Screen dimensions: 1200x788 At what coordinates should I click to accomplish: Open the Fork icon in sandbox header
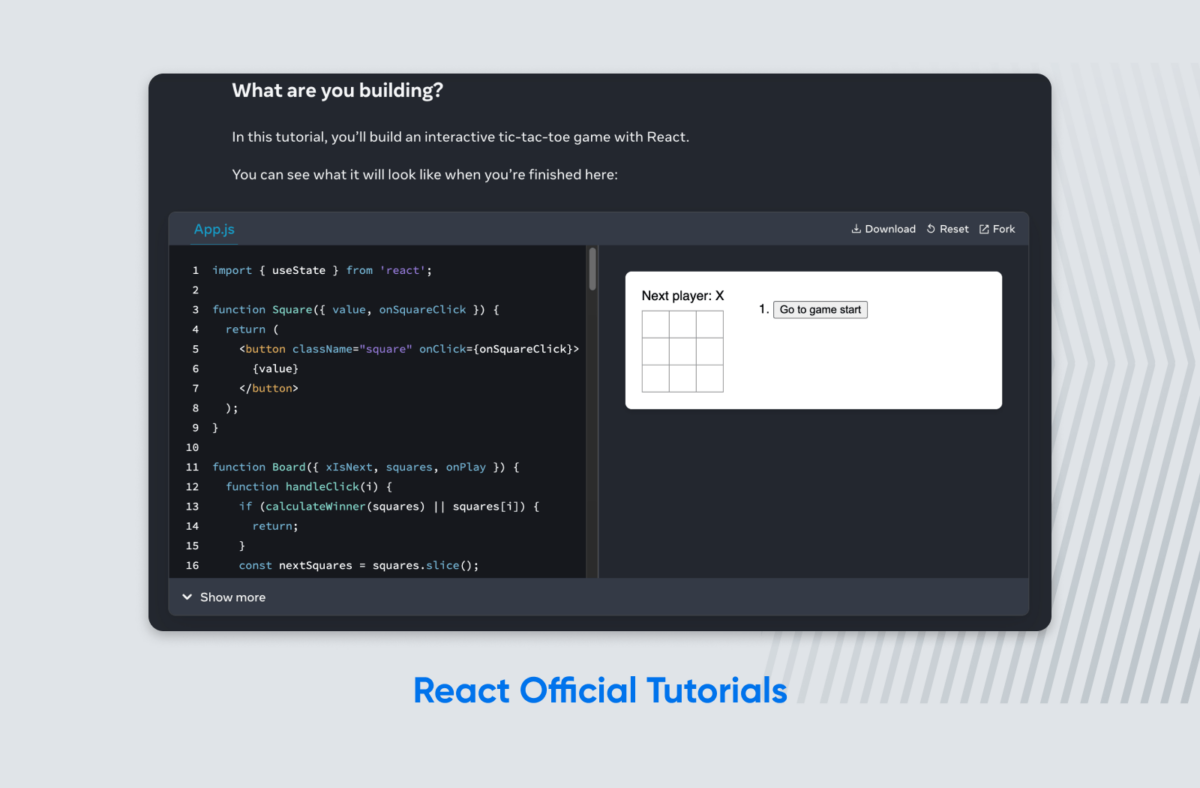(x=984, y=229)
